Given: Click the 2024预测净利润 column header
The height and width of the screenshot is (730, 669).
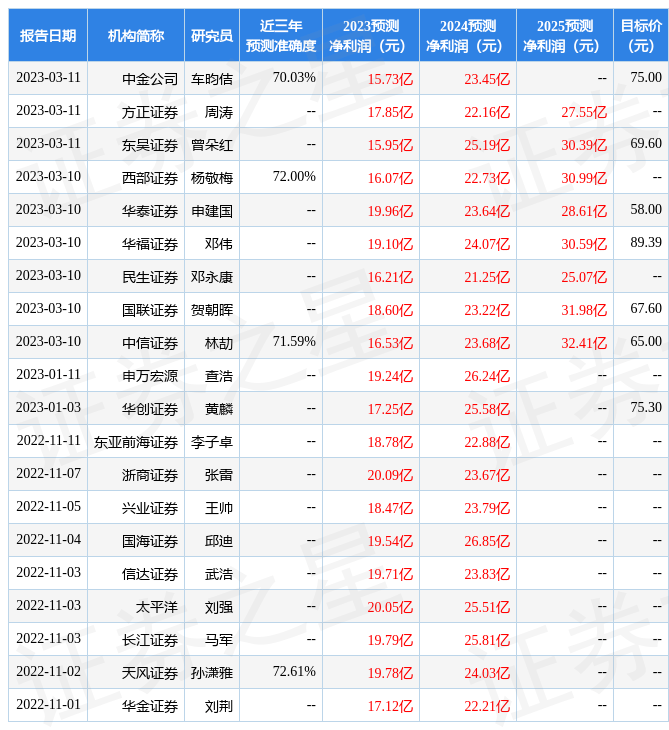Looking at the screenshot, I should [468, 35].
